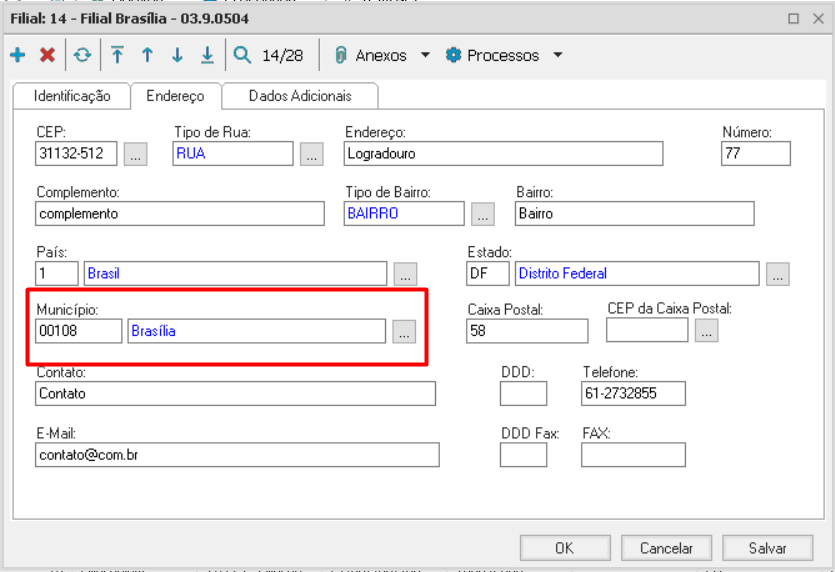Screen dimensions: 835x572
Task: Click the País code field with 1
Action: pyautogui.click(x=57, y=273)
